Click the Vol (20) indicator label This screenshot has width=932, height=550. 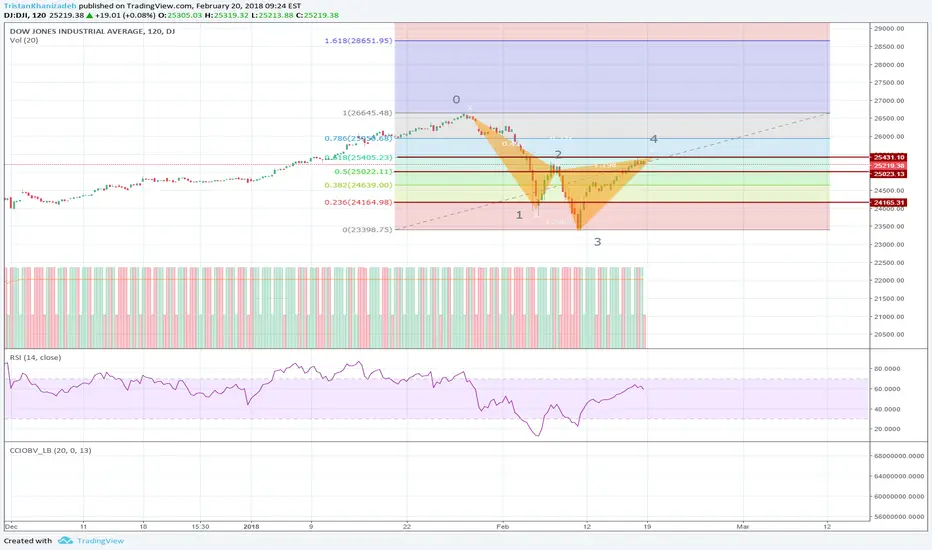pos(24,40)
